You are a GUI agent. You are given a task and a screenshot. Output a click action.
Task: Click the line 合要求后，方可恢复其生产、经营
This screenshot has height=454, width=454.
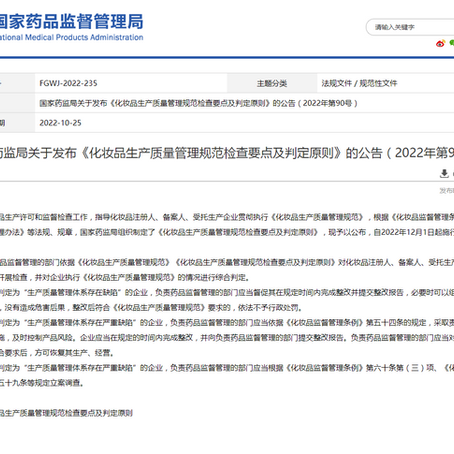click(x=58, y=353)
